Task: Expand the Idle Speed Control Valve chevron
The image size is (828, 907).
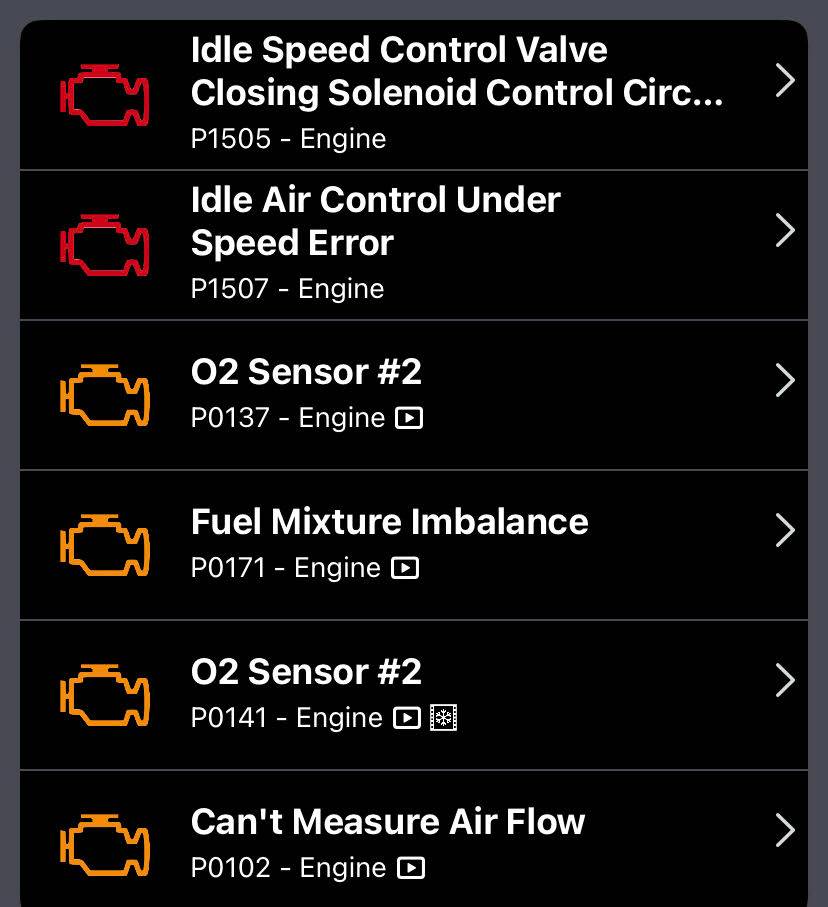Action: point(785,80)
